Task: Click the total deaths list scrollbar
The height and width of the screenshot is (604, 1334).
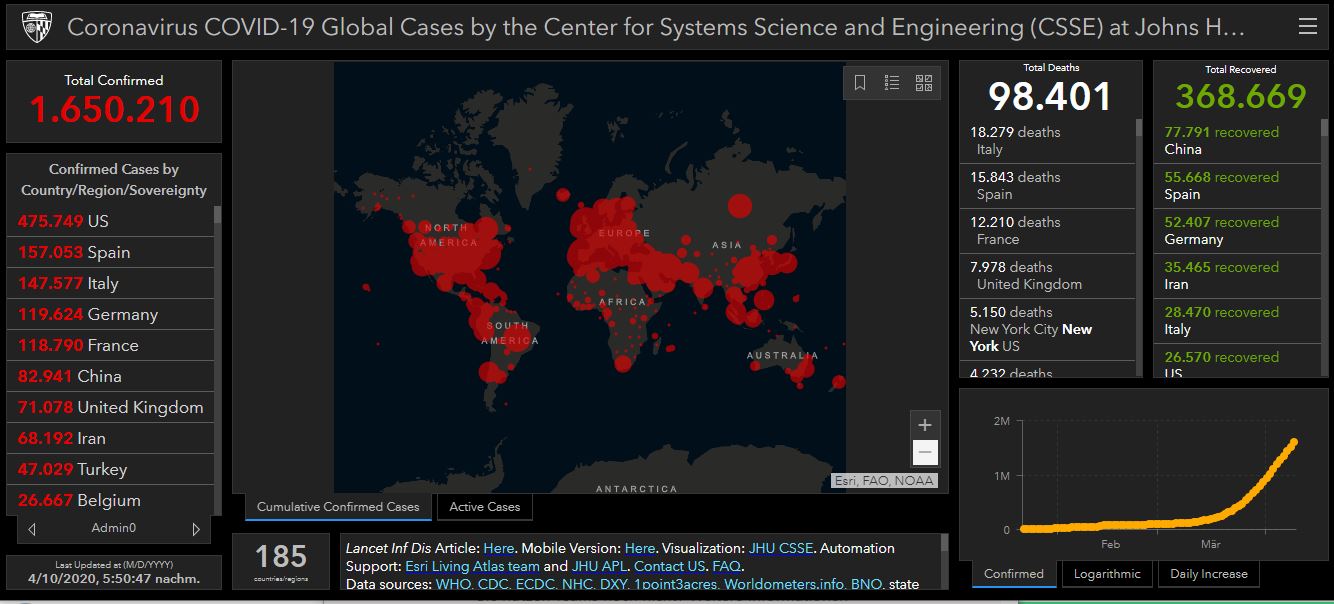Action: coord(1138,128)
